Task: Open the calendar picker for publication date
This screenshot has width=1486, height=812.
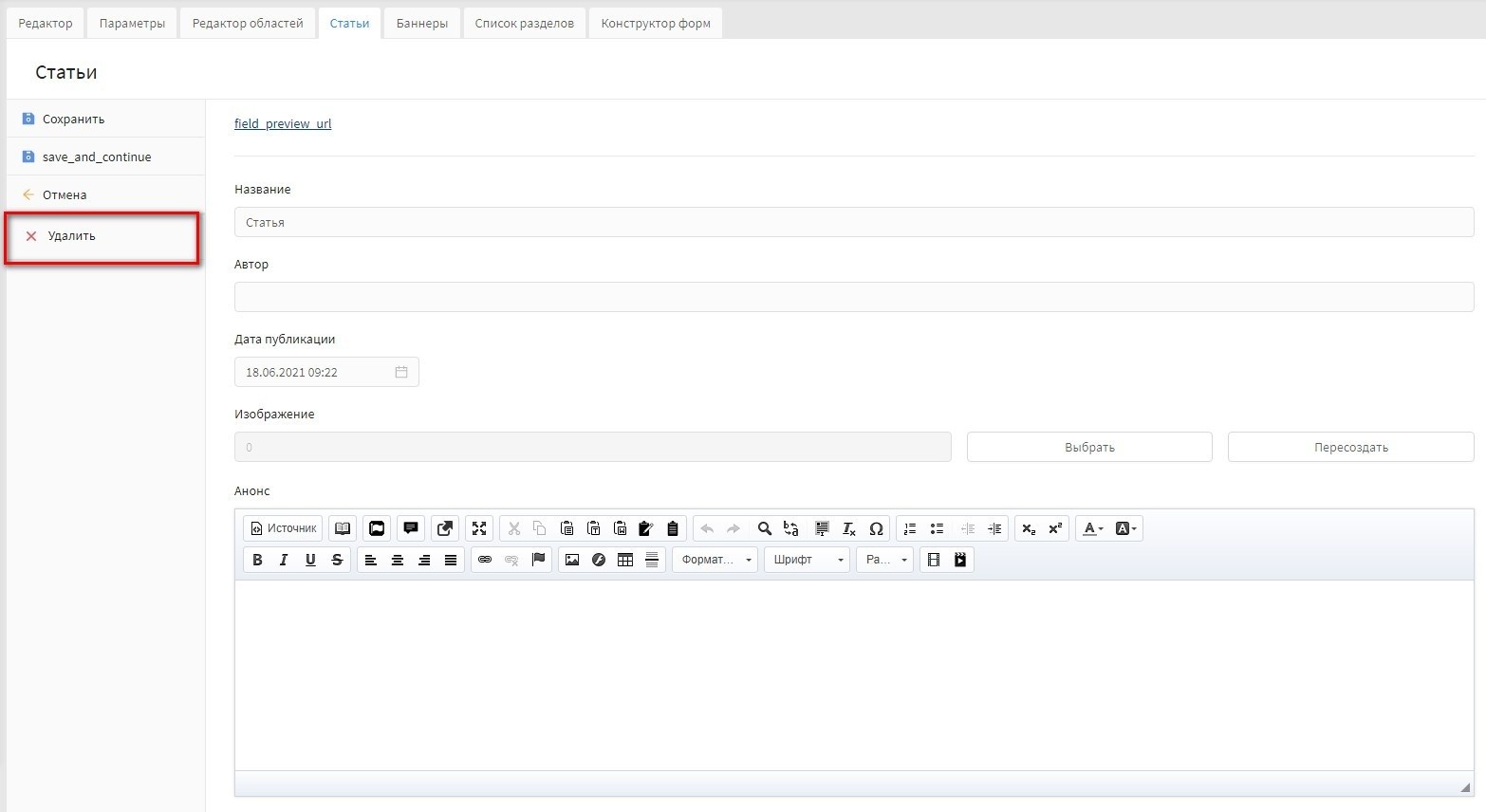Action: pos(401,372)
